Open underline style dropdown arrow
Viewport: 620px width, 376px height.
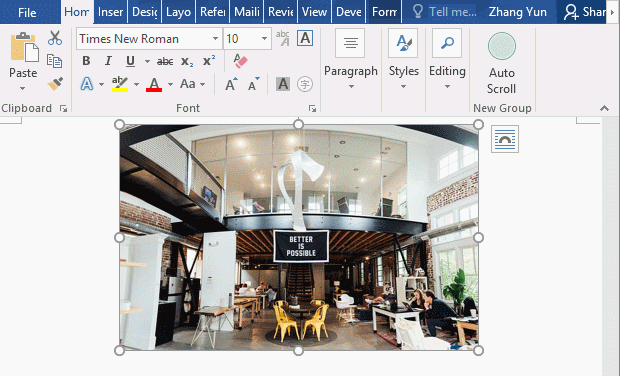147,61
